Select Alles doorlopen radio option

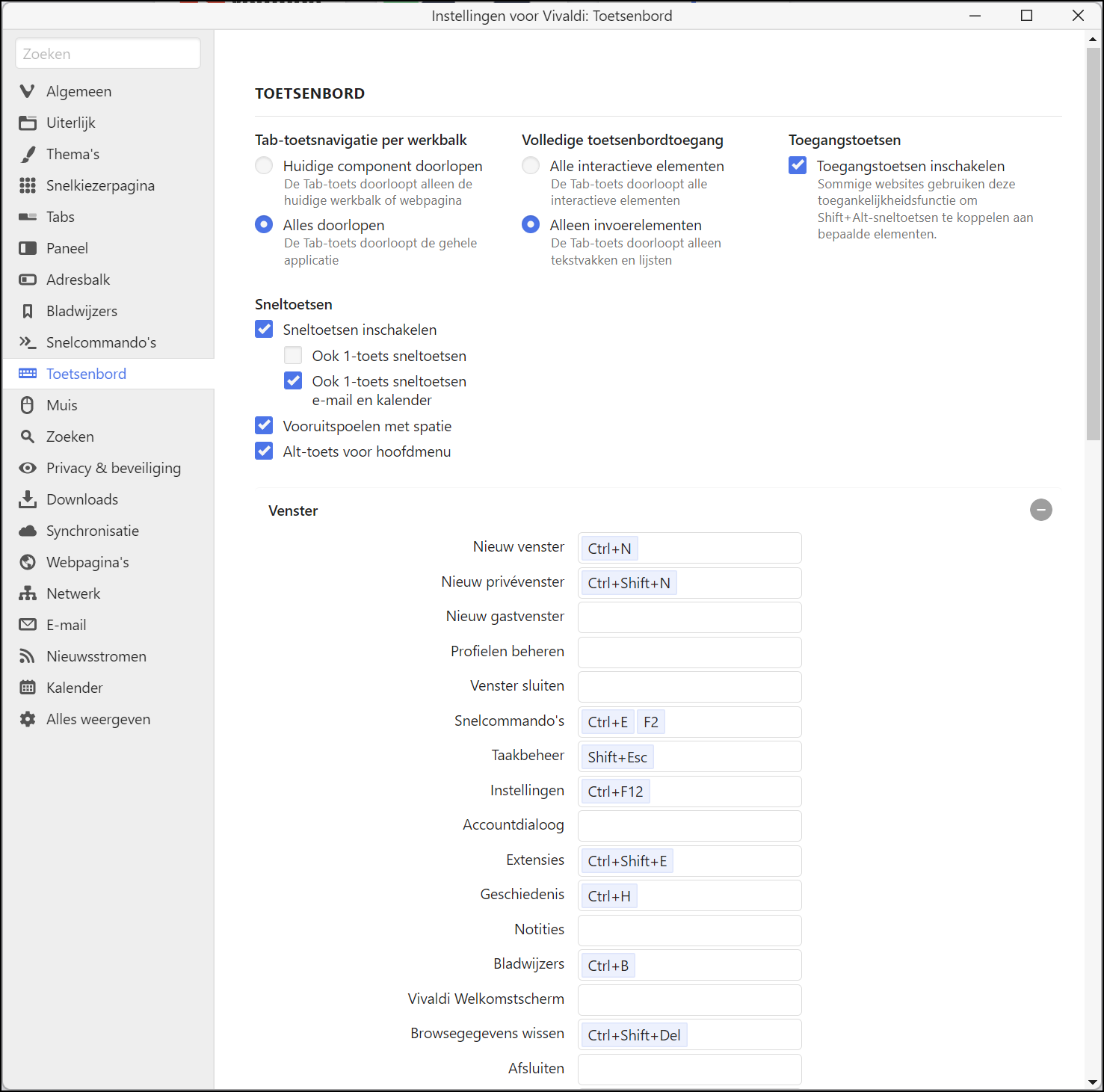point(264,224)
